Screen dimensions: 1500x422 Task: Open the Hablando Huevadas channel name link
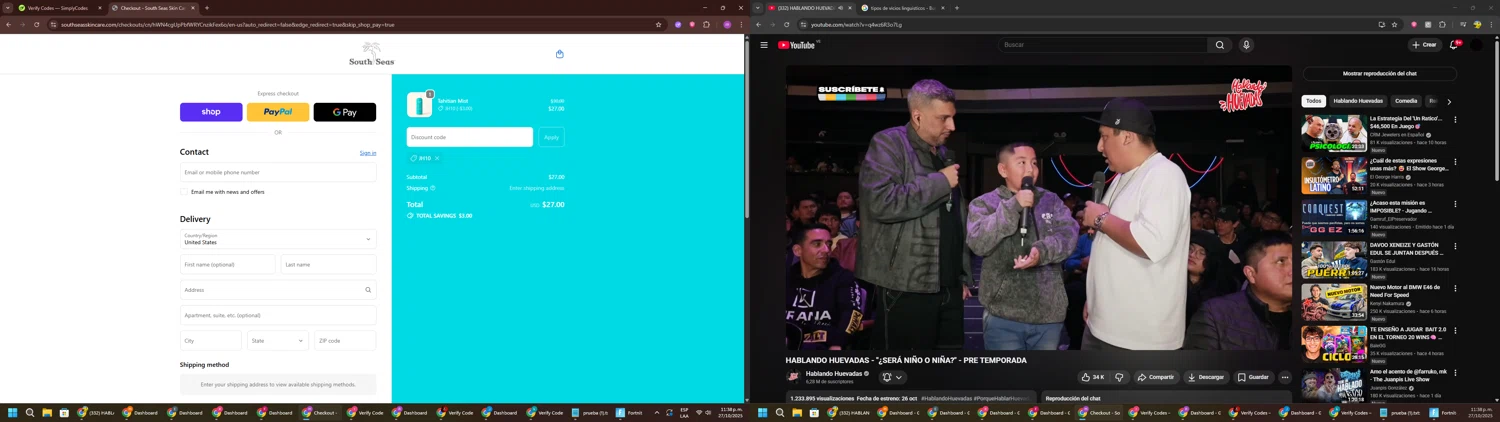pyautogui.click(x=835, y=373)
